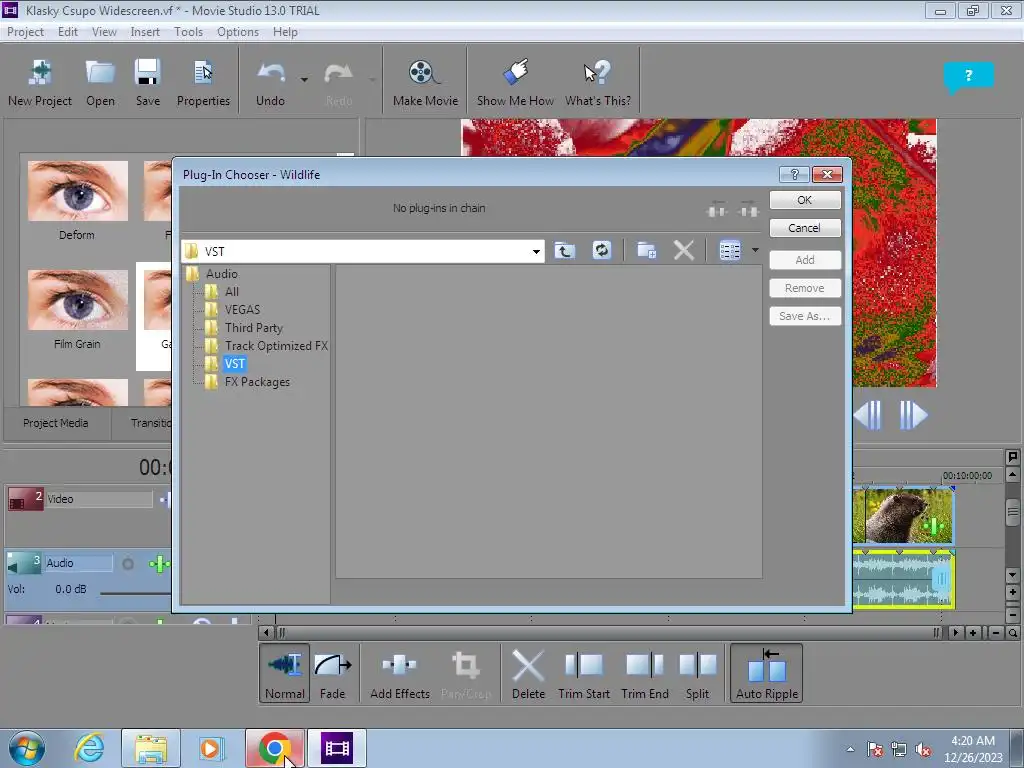The width and height of the screenshot is (1024, 768).
Task: Open the Windows Start menu
Action: click(26, 748)
